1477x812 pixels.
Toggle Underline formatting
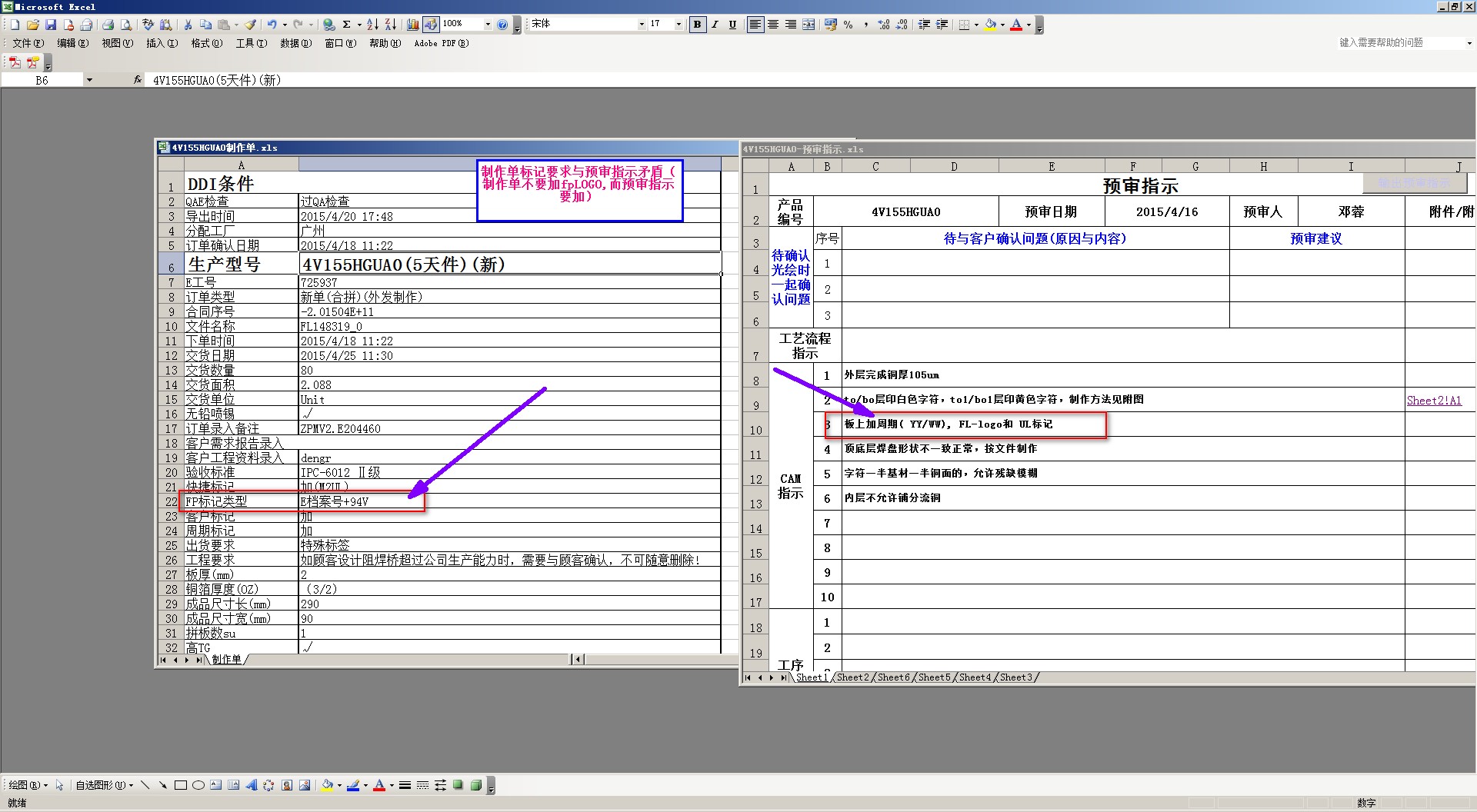[732, 25]
